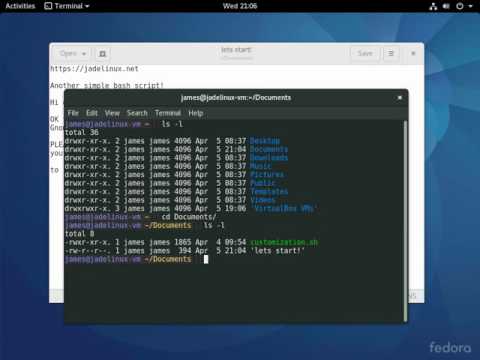The image size is (480, 360).
Task: Open the View menu in terminal
Action: coord(112,113)
